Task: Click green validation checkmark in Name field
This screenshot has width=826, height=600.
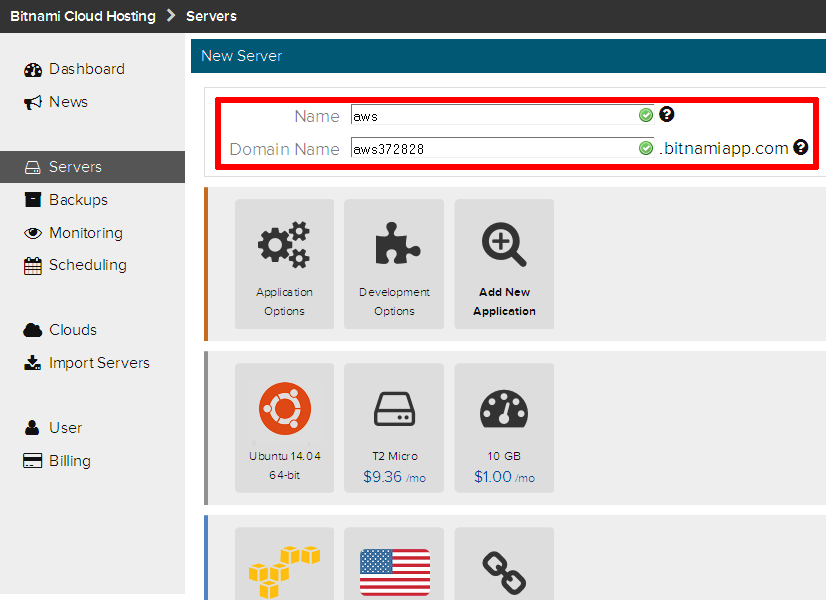Action: click(646, 115)
